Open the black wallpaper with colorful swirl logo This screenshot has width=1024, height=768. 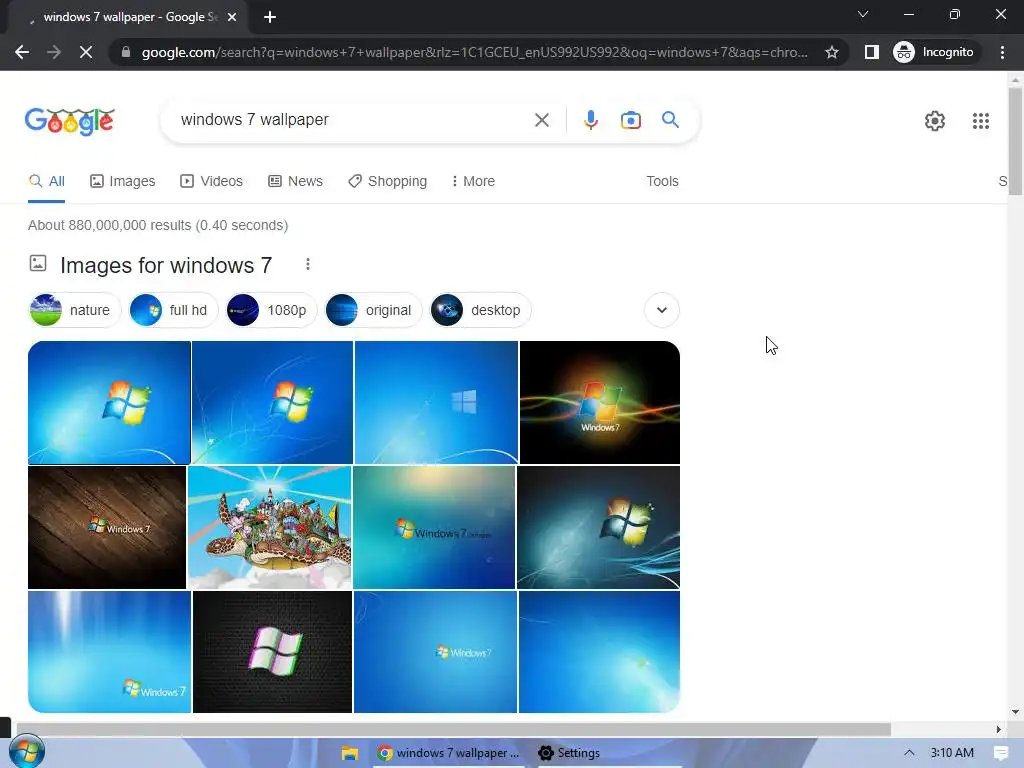600,402
